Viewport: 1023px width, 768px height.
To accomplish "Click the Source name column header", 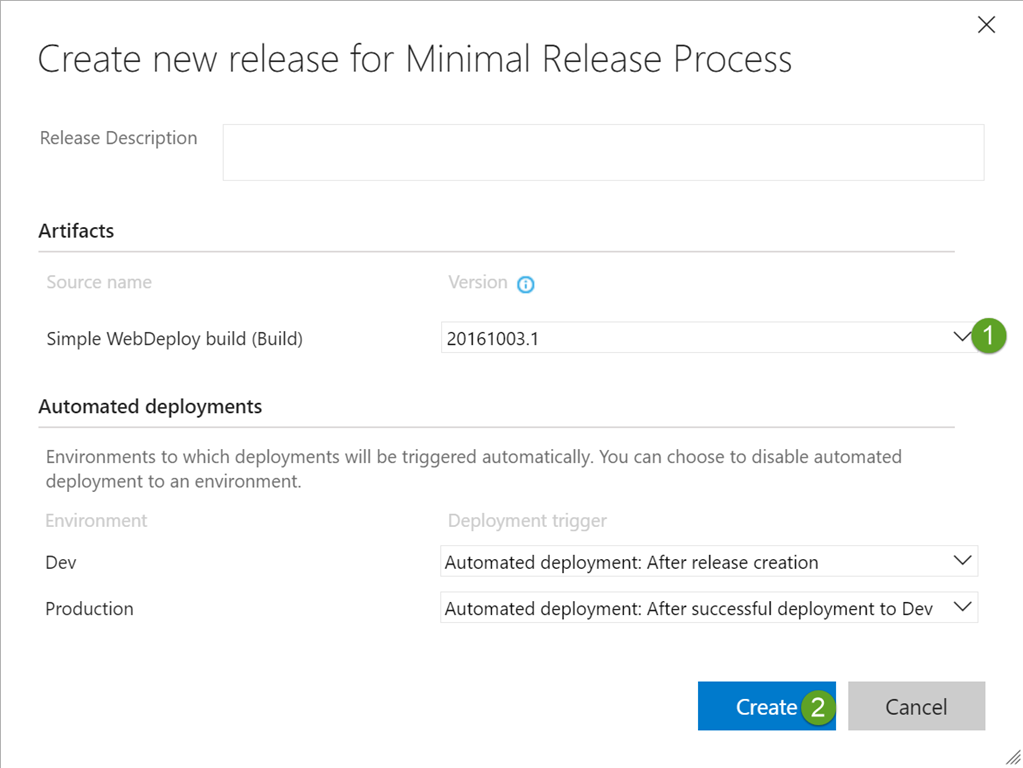I will click(x=99, y=283).
